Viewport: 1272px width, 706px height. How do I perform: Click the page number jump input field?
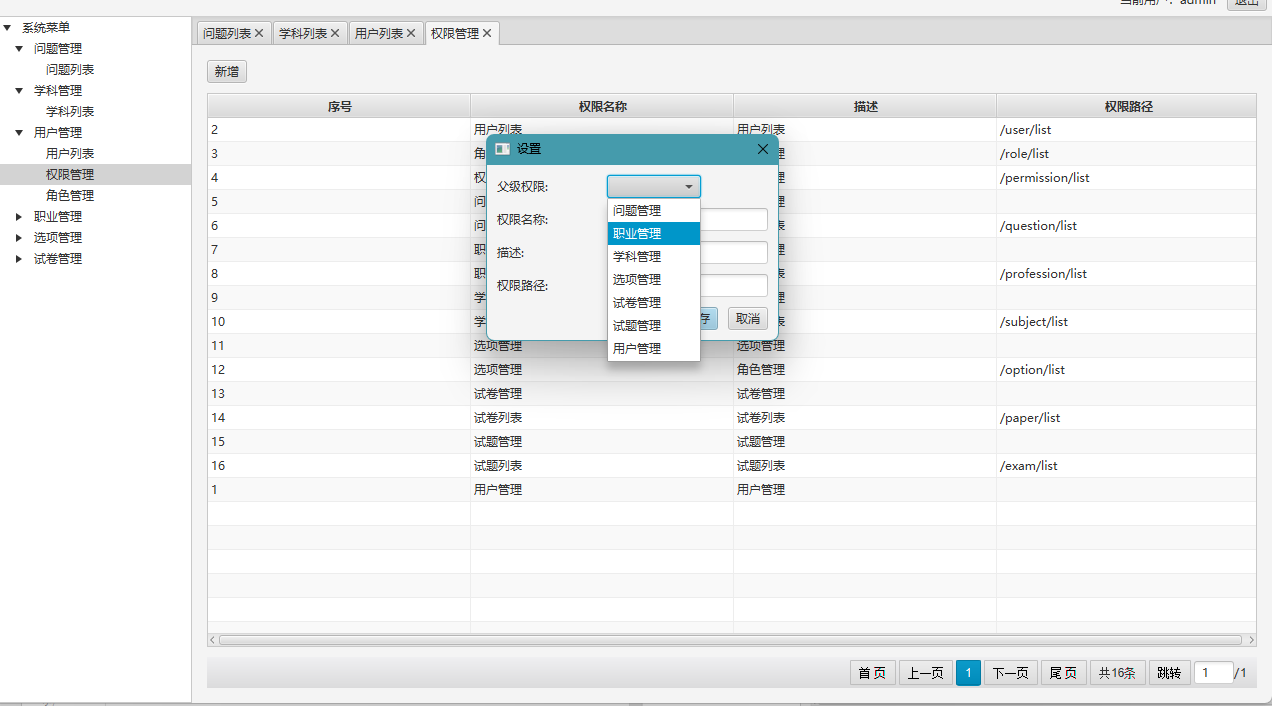coord(1213,673)
